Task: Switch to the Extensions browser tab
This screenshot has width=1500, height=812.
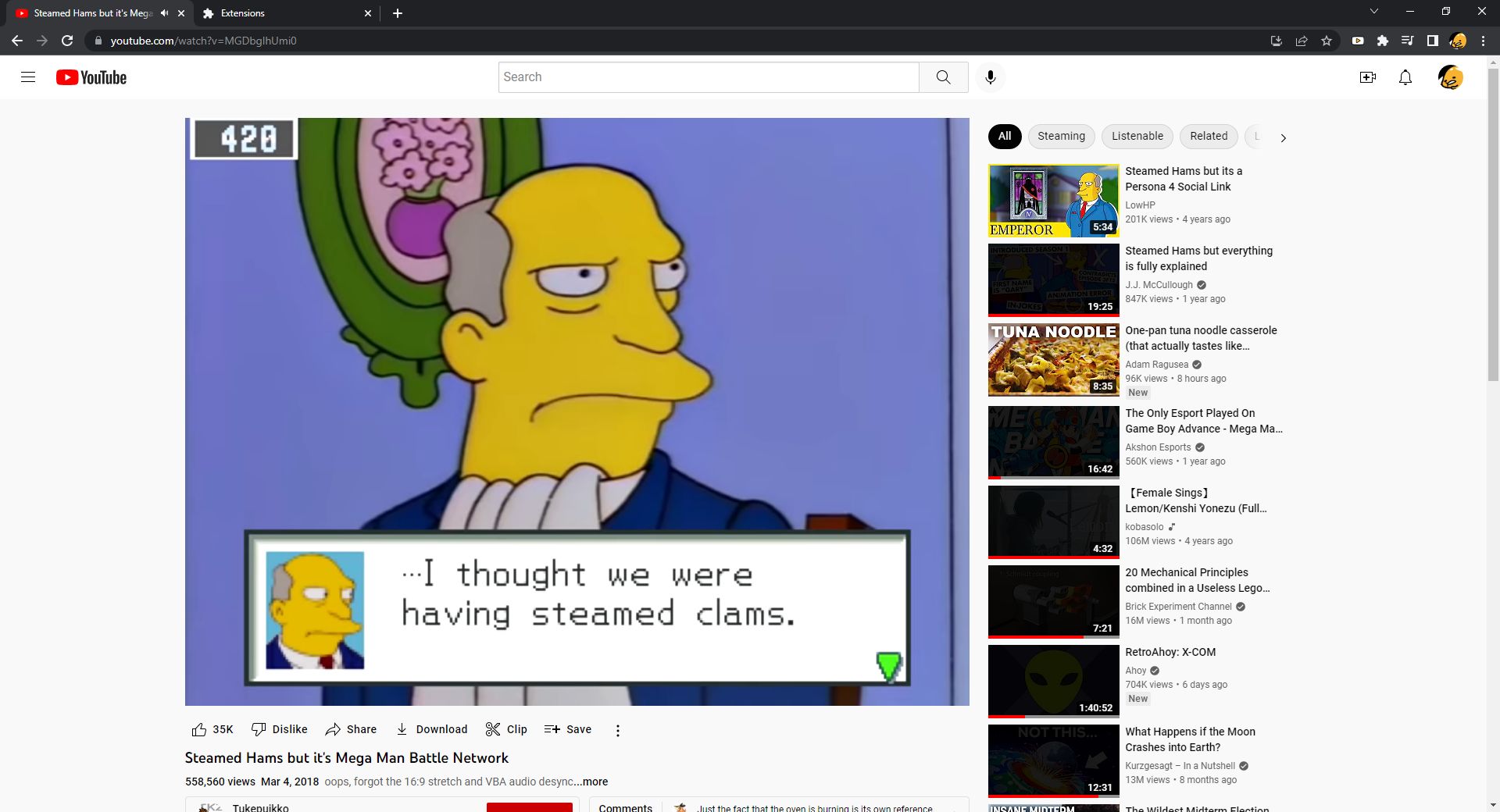Action: pyautogui.click(x=286, y=13)
